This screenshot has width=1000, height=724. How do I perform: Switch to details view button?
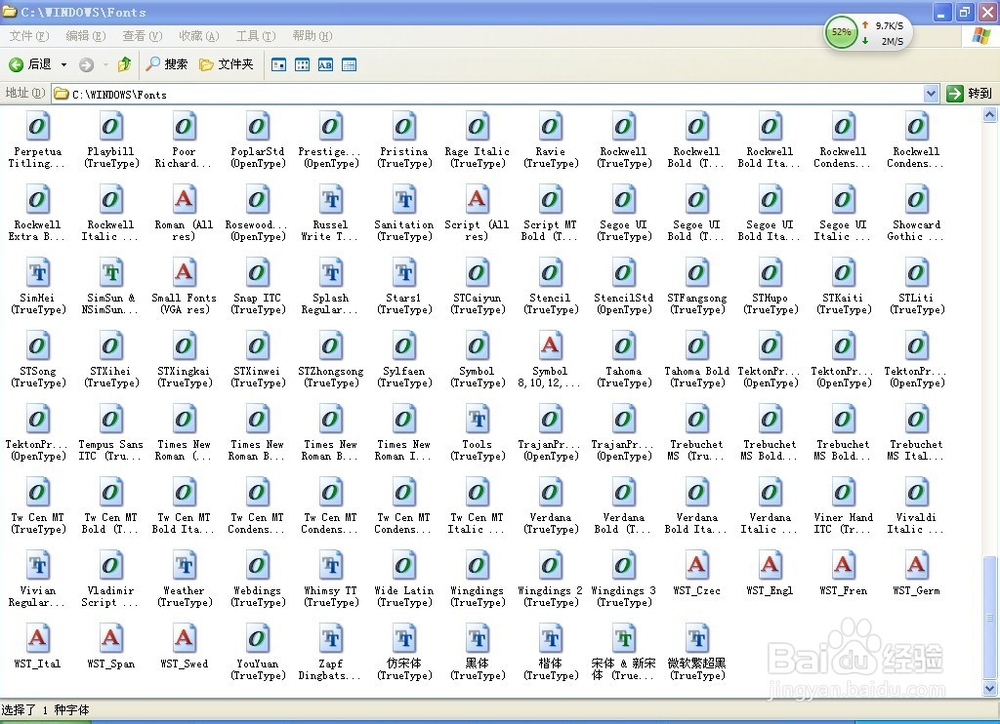pos(349,64)
